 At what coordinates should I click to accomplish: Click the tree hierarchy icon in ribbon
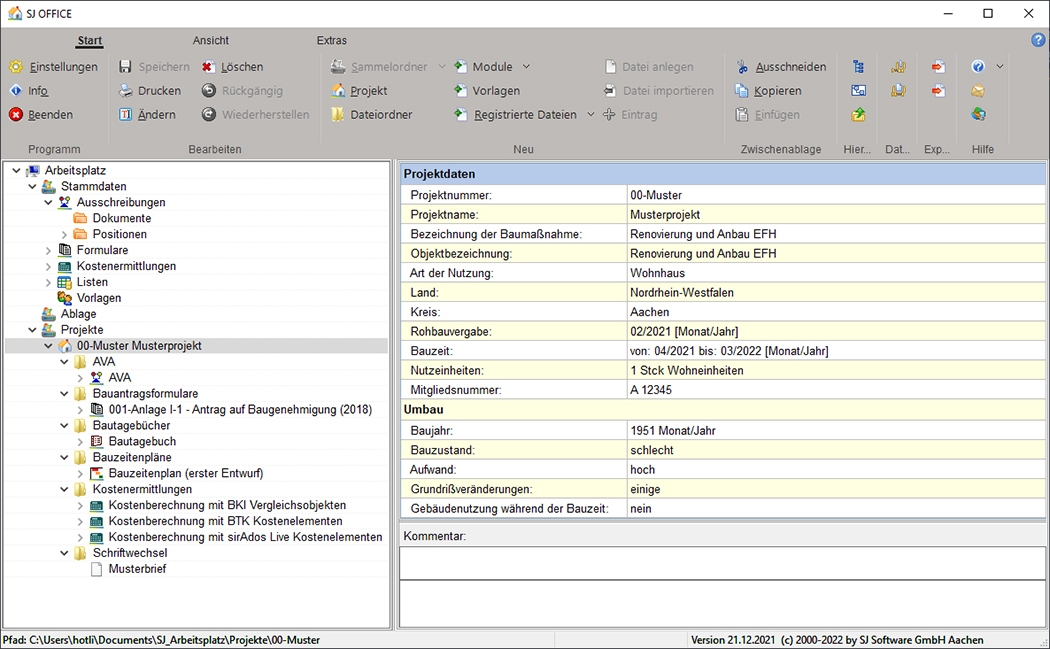coord(858,67)
